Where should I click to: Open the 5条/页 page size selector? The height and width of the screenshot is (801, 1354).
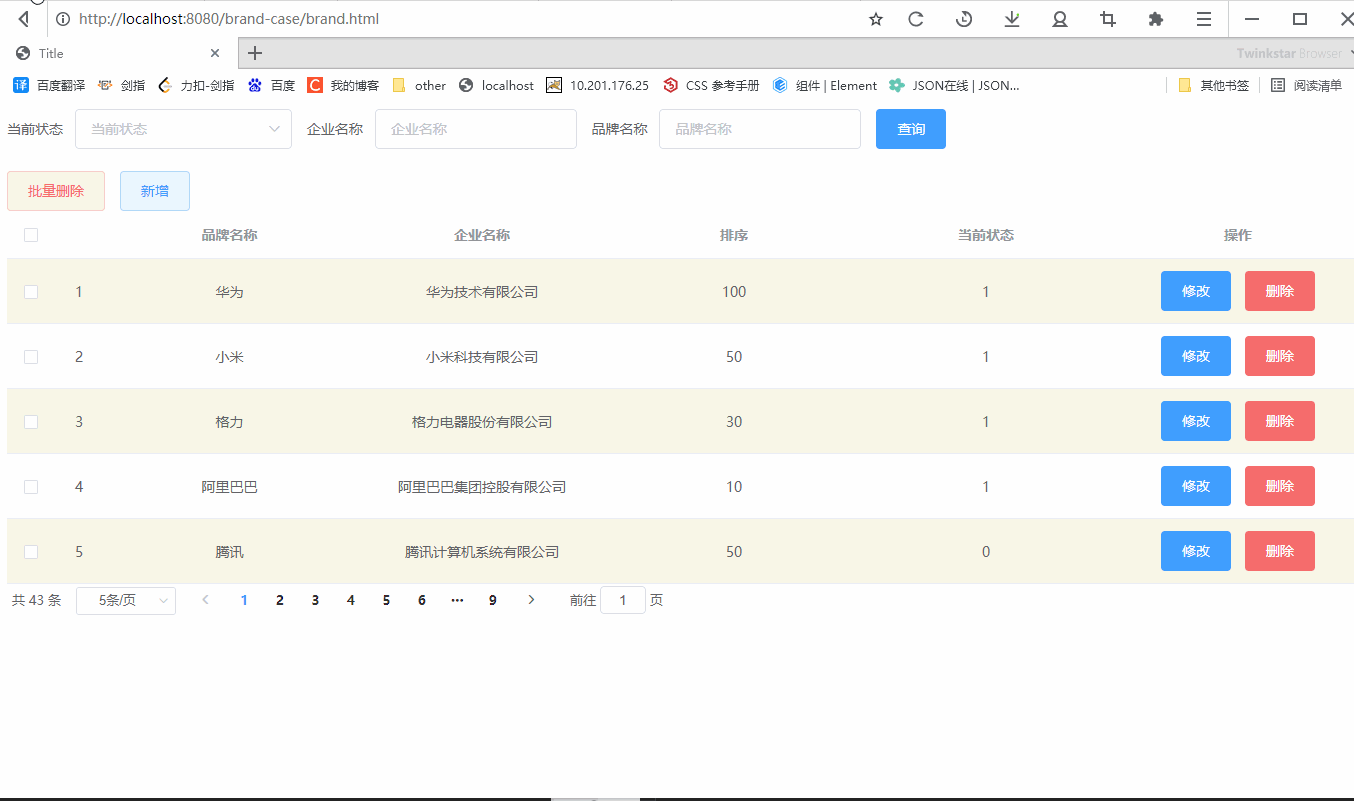(125, 600)
